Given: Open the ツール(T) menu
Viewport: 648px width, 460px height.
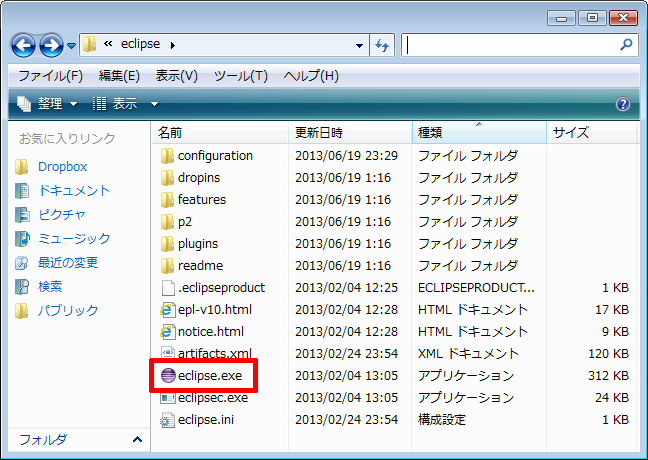Looking at the screenshot, I should point(241,76).
